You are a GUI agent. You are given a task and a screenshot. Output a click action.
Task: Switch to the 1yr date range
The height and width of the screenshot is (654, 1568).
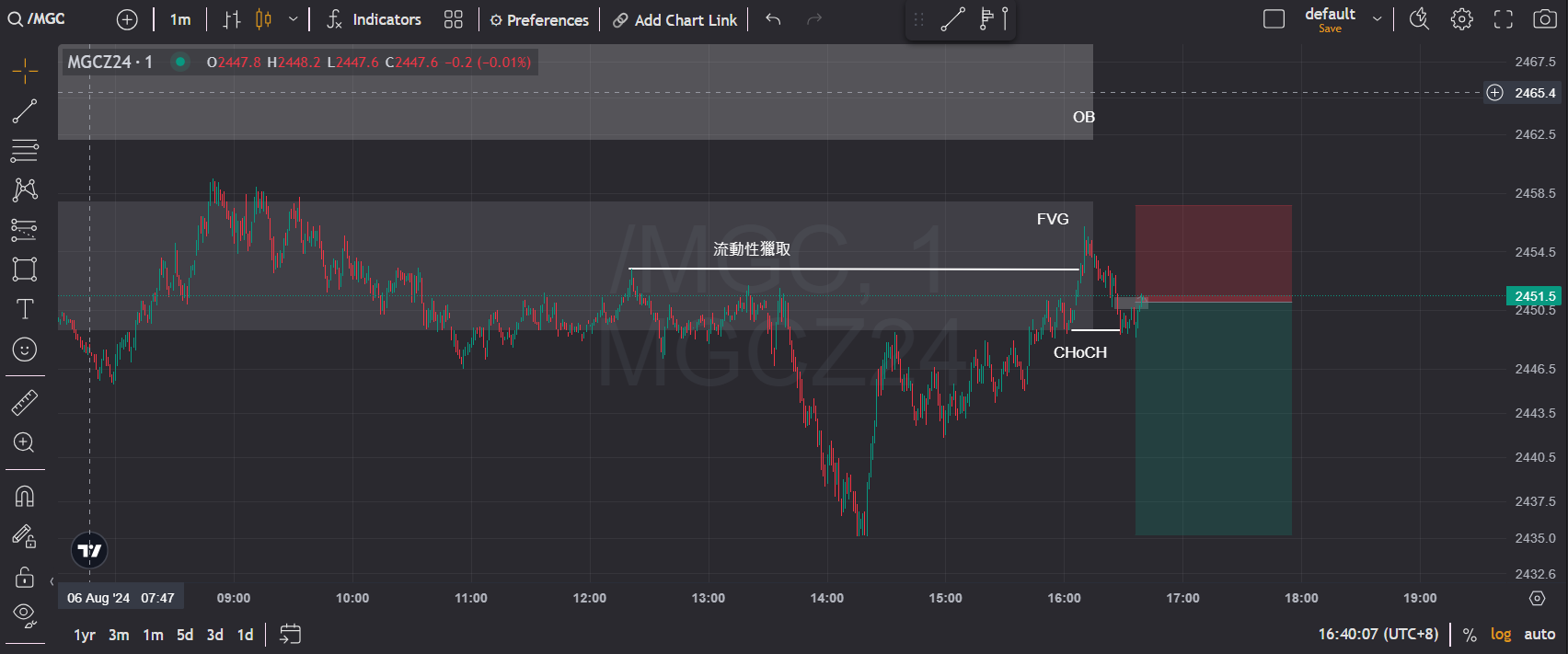coord(85,635)
